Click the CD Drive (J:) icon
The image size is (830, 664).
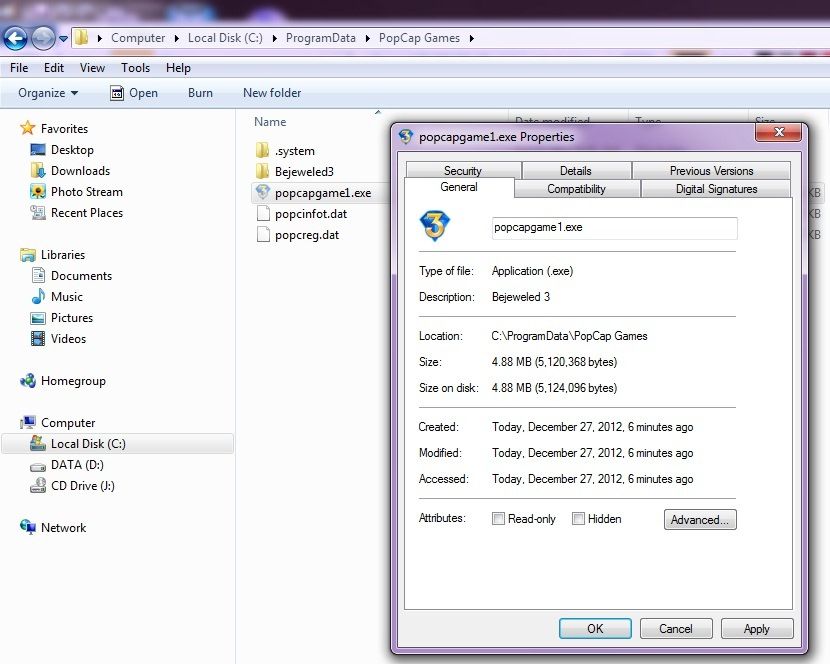(38, 486)
